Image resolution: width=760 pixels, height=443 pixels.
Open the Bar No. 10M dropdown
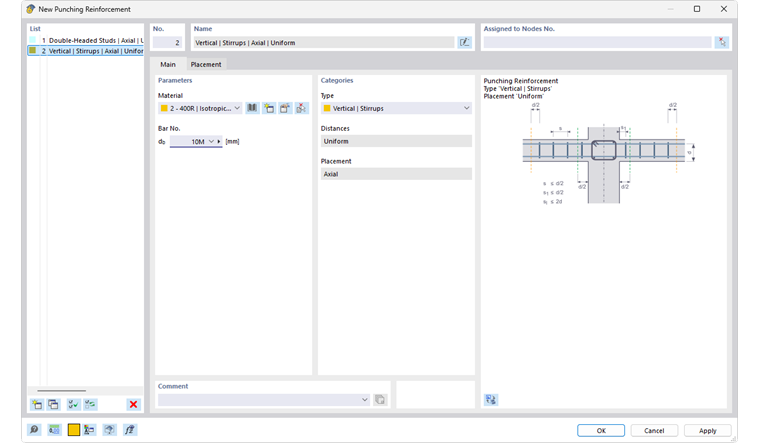point(211,142)
